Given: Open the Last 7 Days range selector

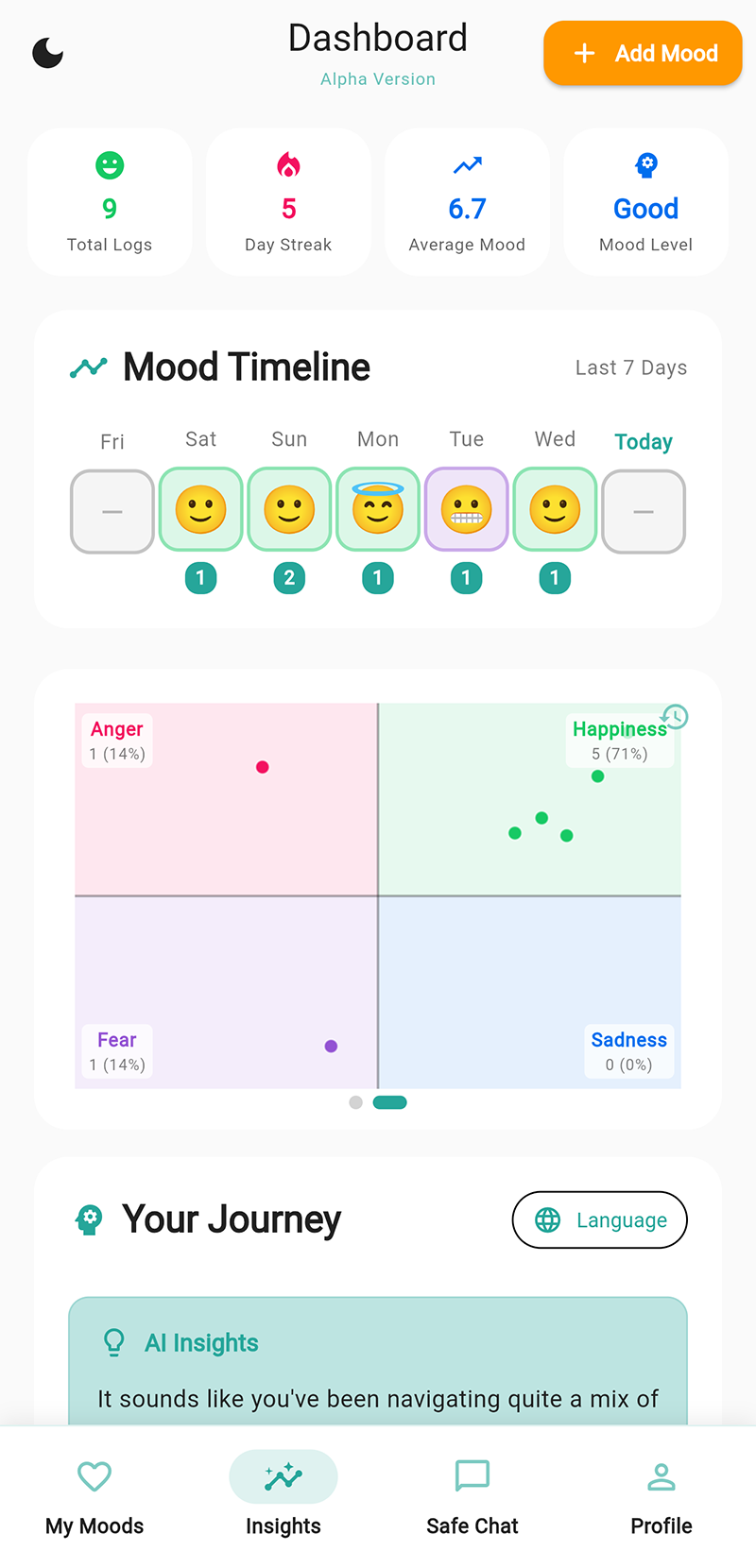Looking at the screenshot, I should [631, 367].
